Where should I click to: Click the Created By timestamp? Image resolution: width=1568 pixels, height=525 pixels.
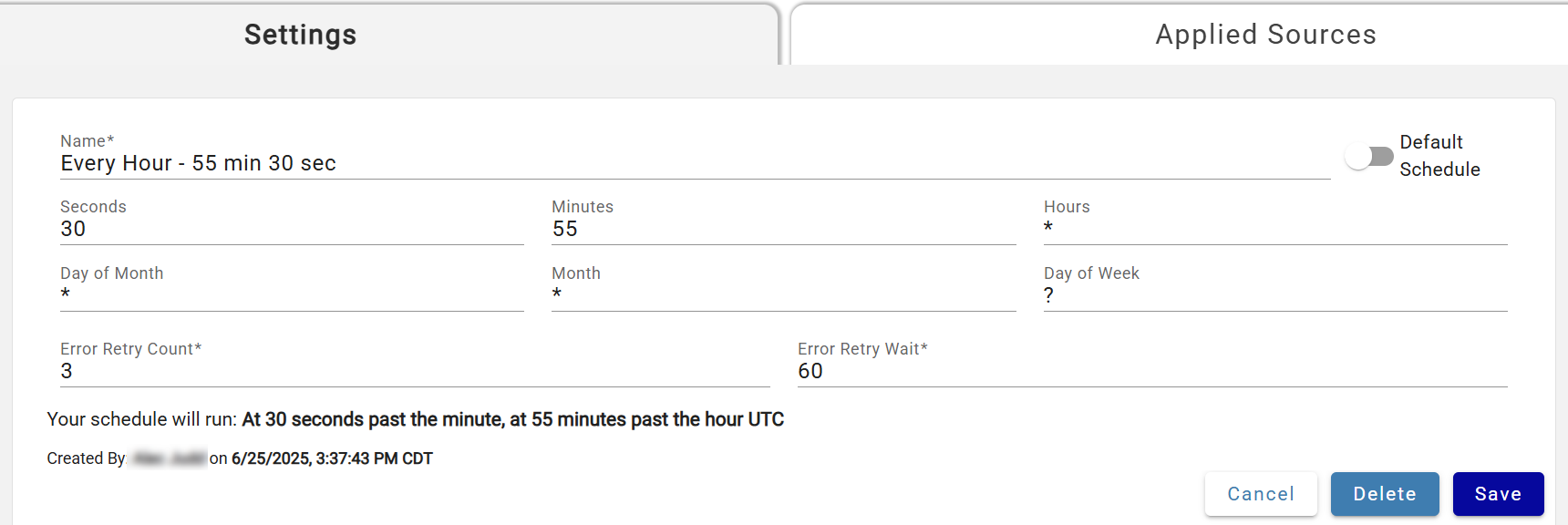coord(332,458)
